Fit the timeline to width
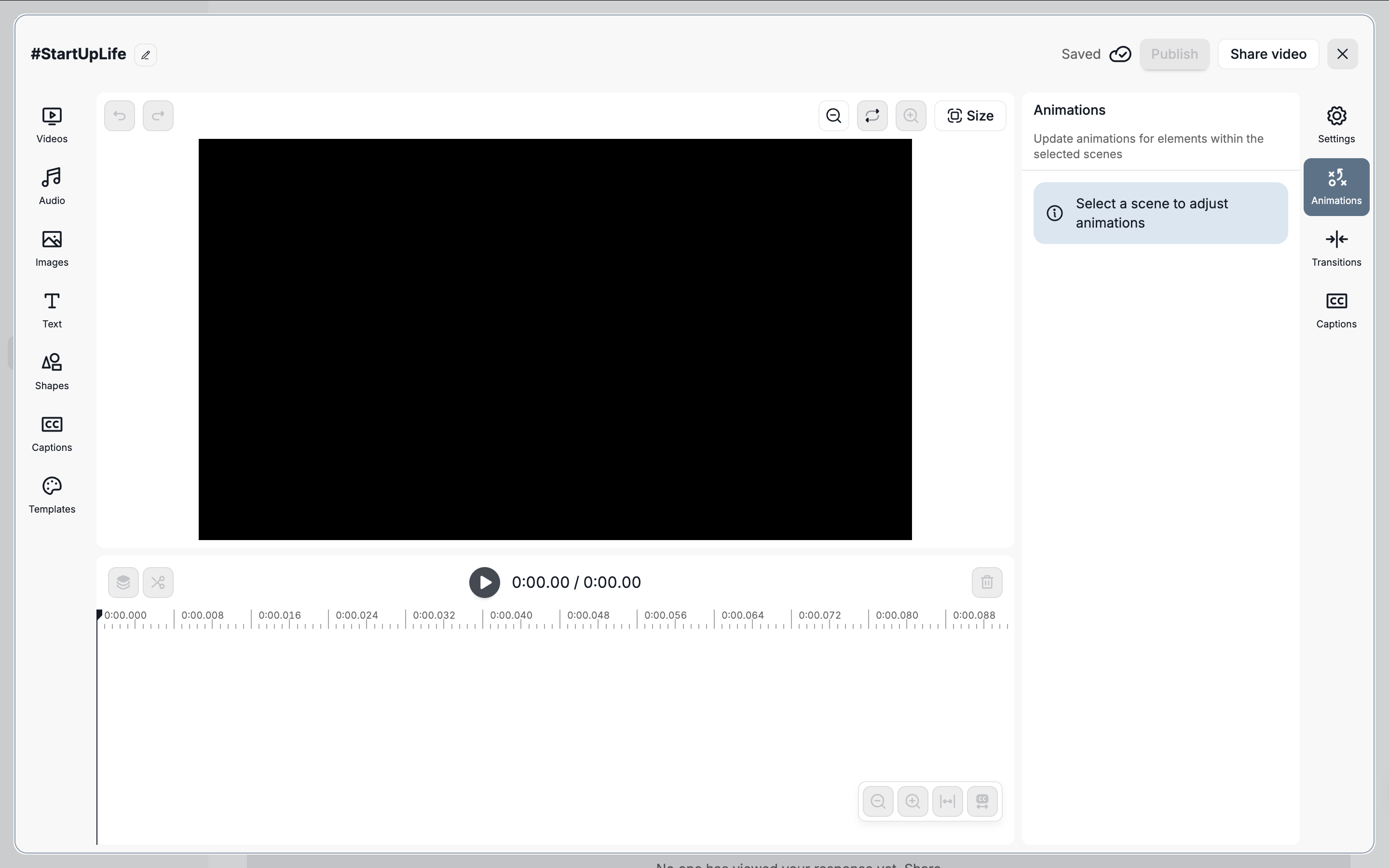 (x=948, y=801)
